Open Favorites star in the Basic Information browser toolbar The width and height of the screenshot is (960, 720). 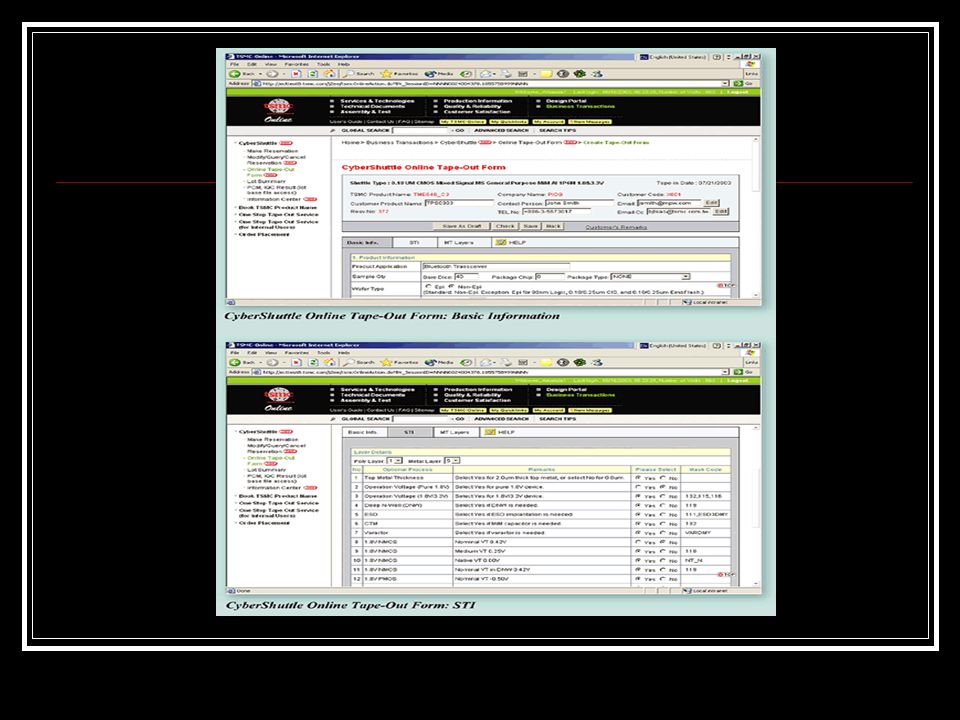coord(386,73)
